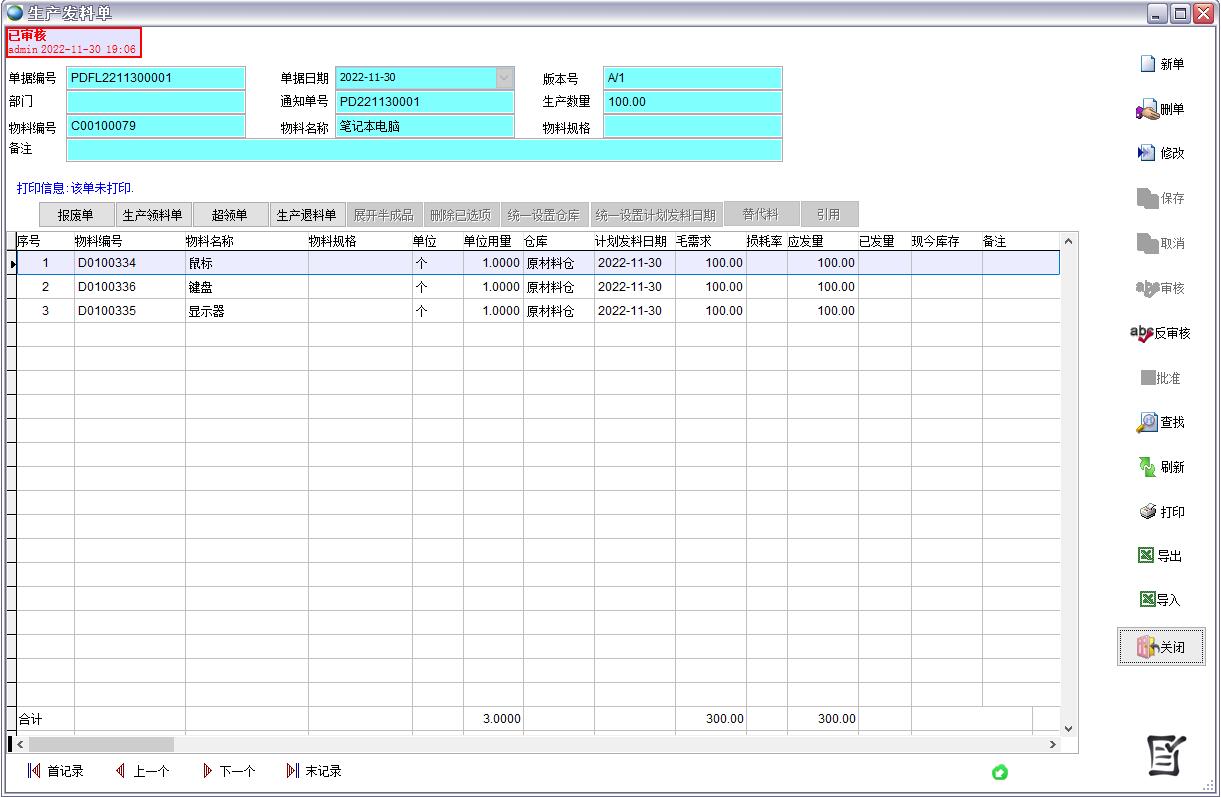Open the 生产领料单 tab button
1221x797 pixels.
coord(152,215)
